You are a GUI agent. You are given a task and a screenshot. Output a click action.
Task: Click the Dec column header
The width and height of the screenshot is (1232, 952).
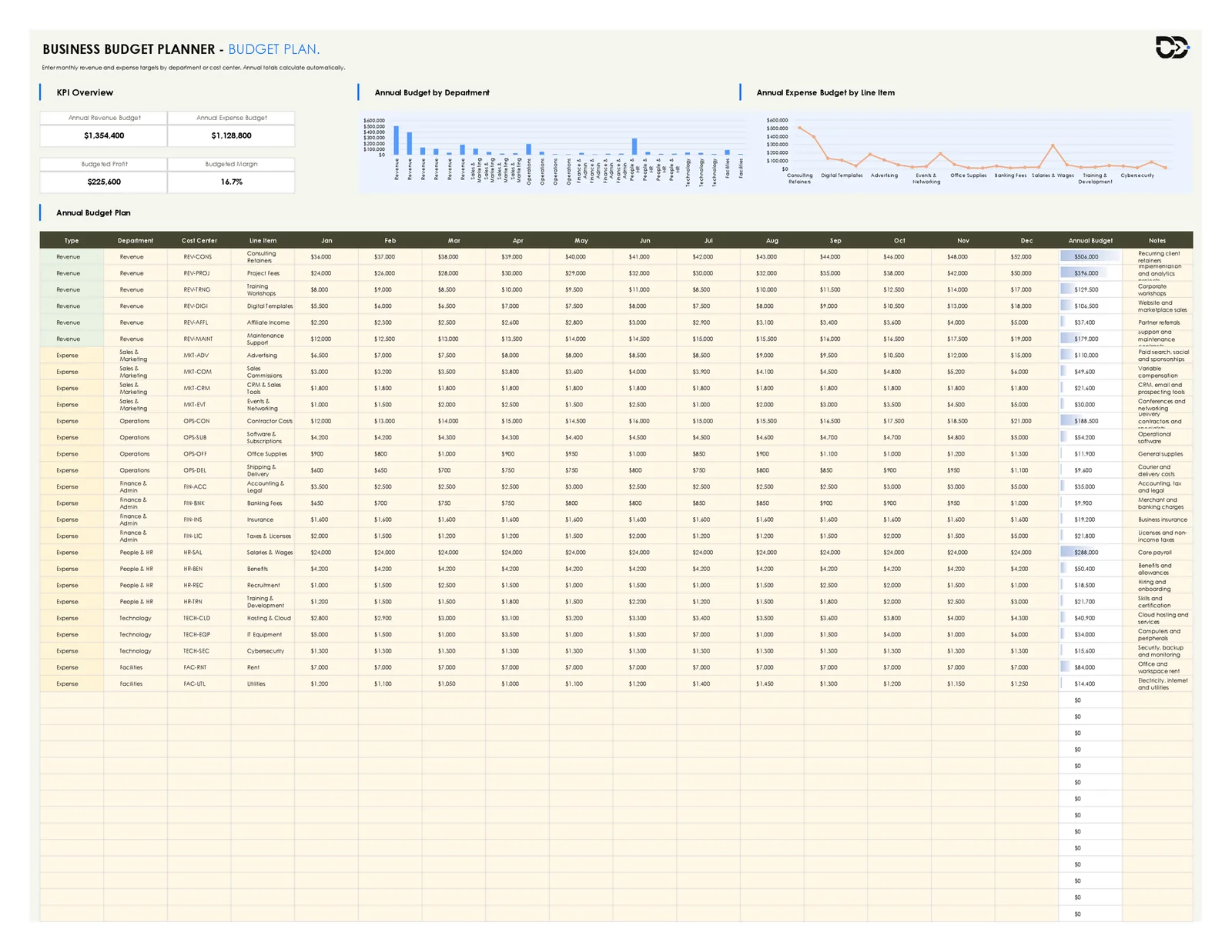pos(1027,240)
